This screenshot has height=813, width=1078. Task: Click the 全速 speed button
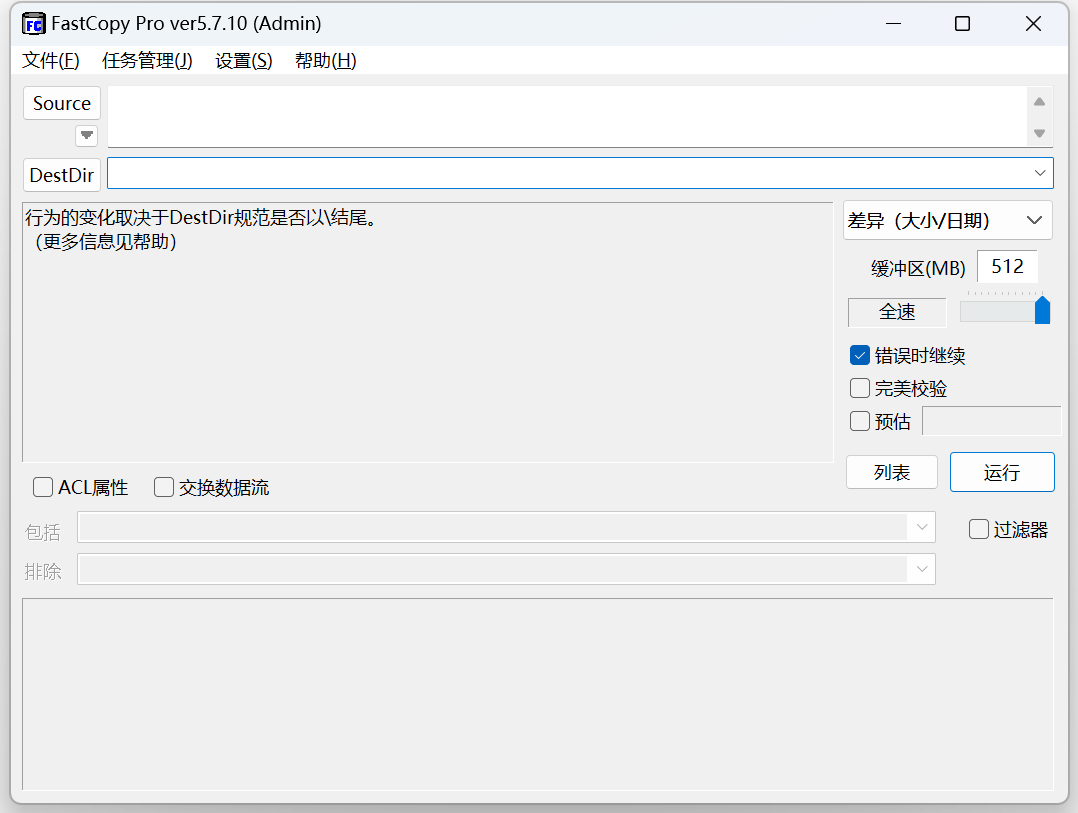[897, 312]
